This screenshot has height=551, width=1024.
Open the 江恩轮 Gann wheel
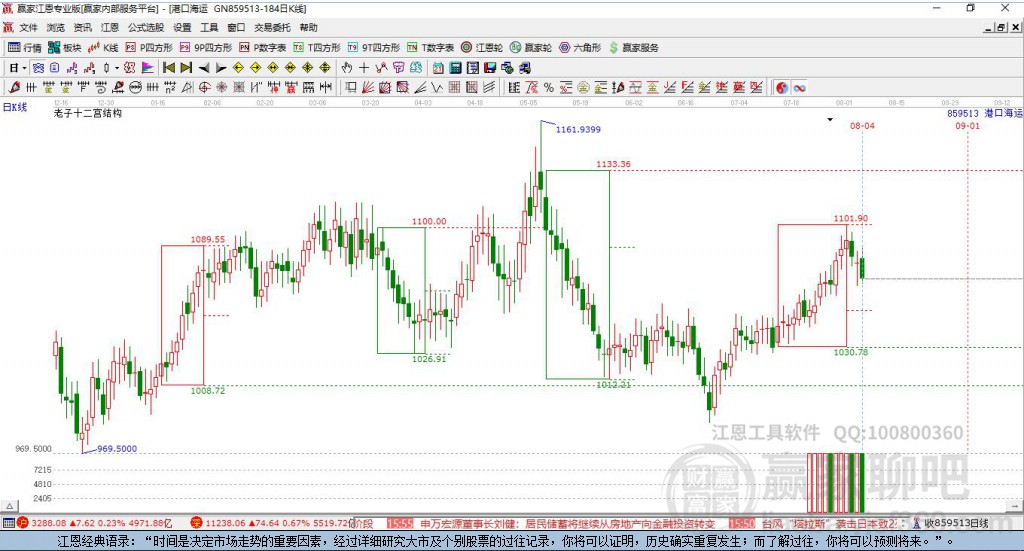coord(482,48)
